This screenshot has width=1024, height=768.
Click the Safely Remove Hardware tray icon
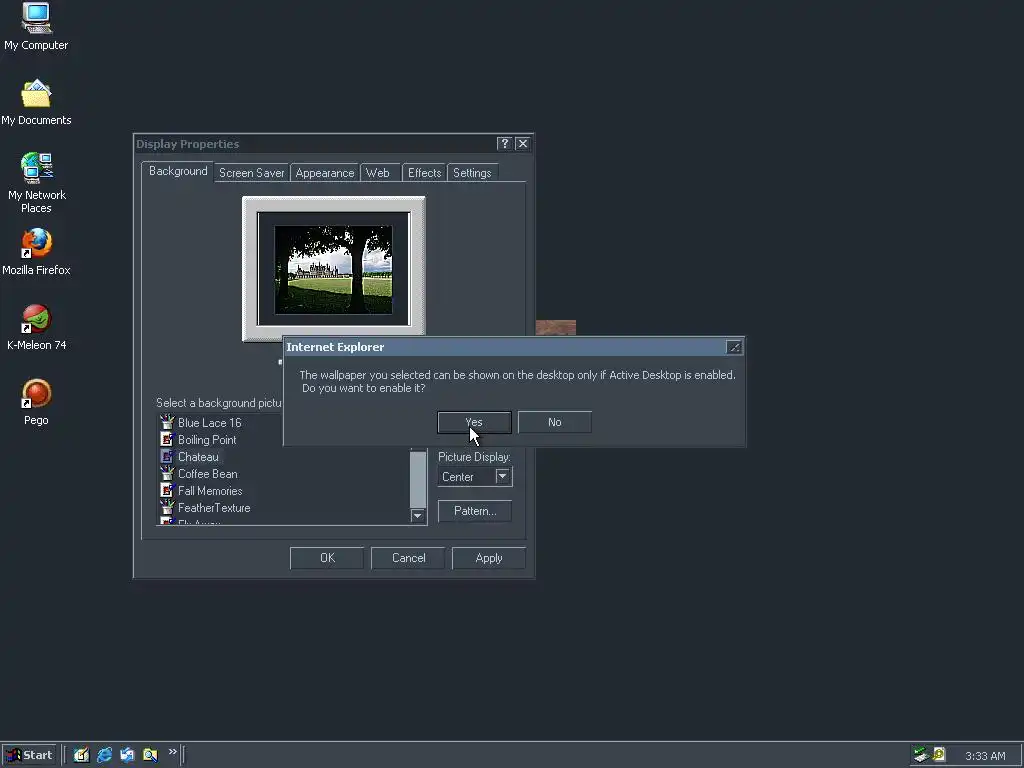(921, 755)
